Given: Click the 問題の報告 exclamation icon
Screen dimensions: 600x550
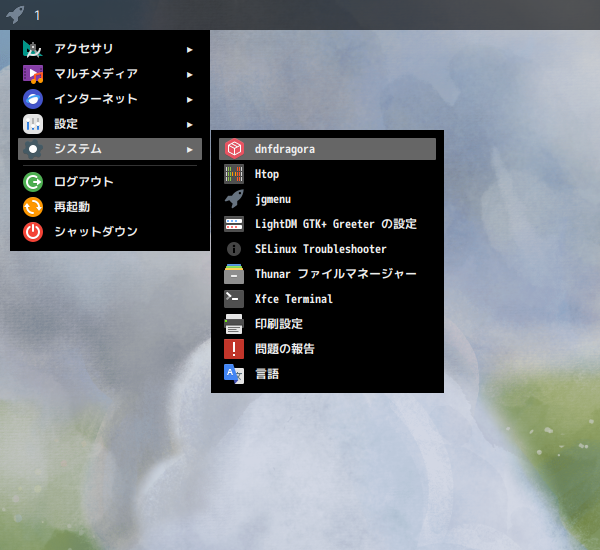Looking at the screenshot, I should coord(234,349).
